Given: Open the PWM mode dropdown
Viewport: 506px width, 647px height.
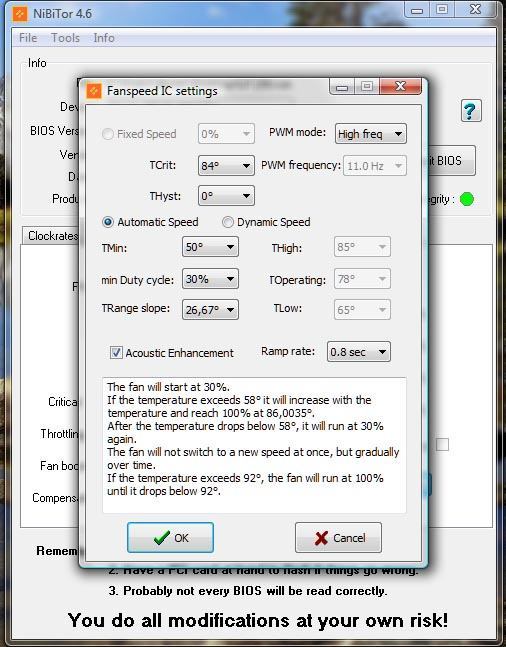Looking at the screenshot, I should [371, 134].
